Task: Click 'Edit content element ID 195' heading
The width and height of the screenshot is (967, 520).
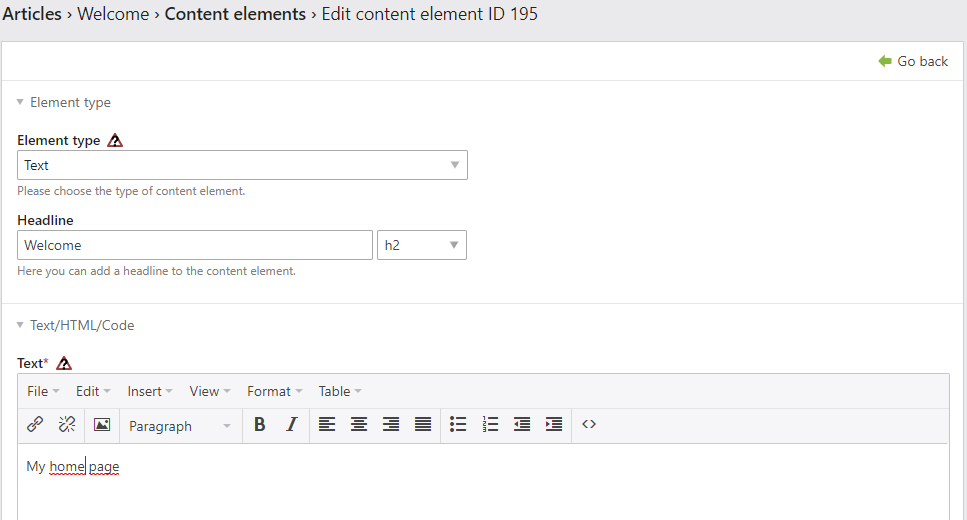Action: pyautogui.click(x=429, y=14)
